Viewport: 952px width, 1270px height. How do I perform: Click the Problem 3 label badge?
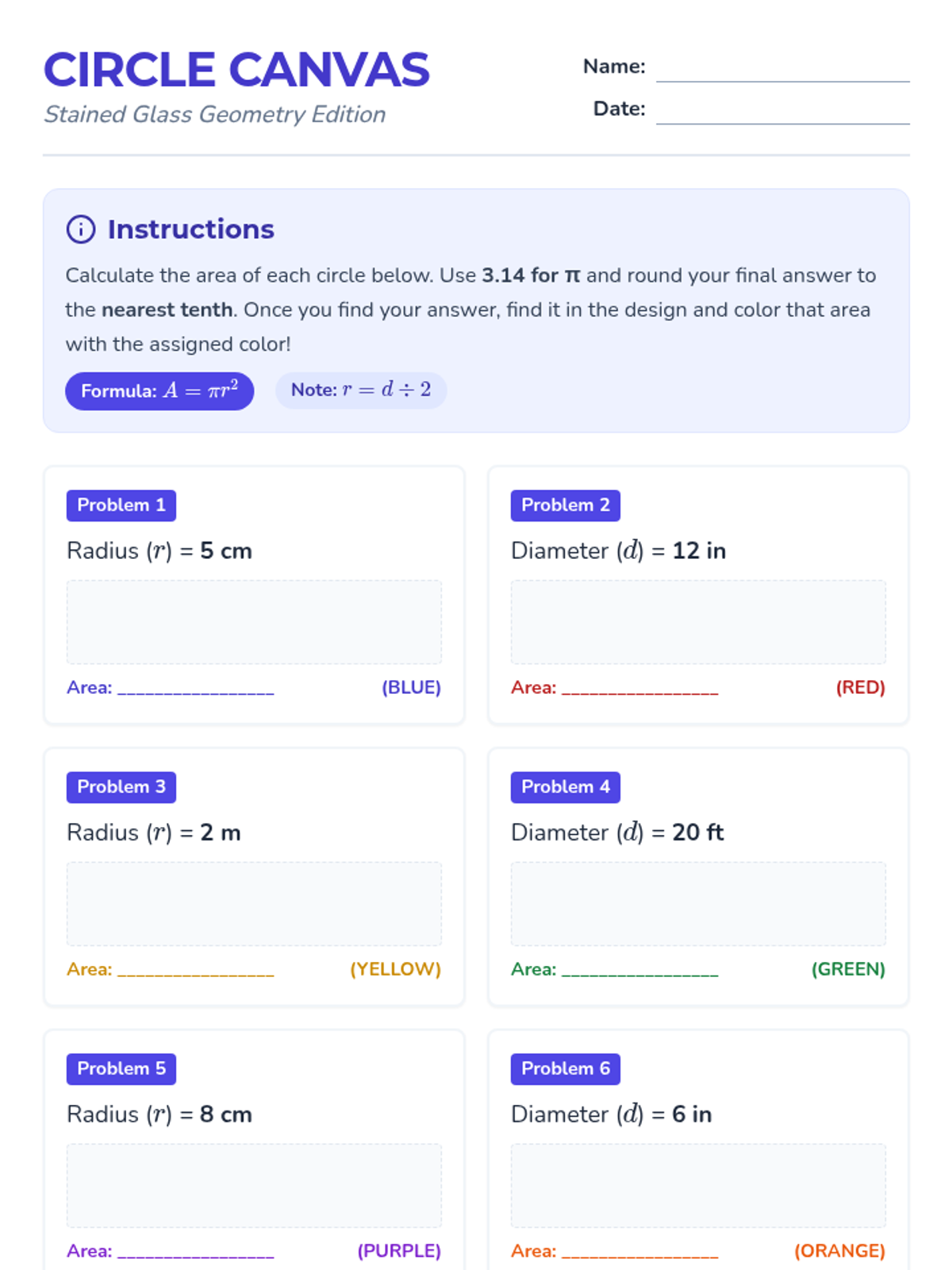[121, 787]
